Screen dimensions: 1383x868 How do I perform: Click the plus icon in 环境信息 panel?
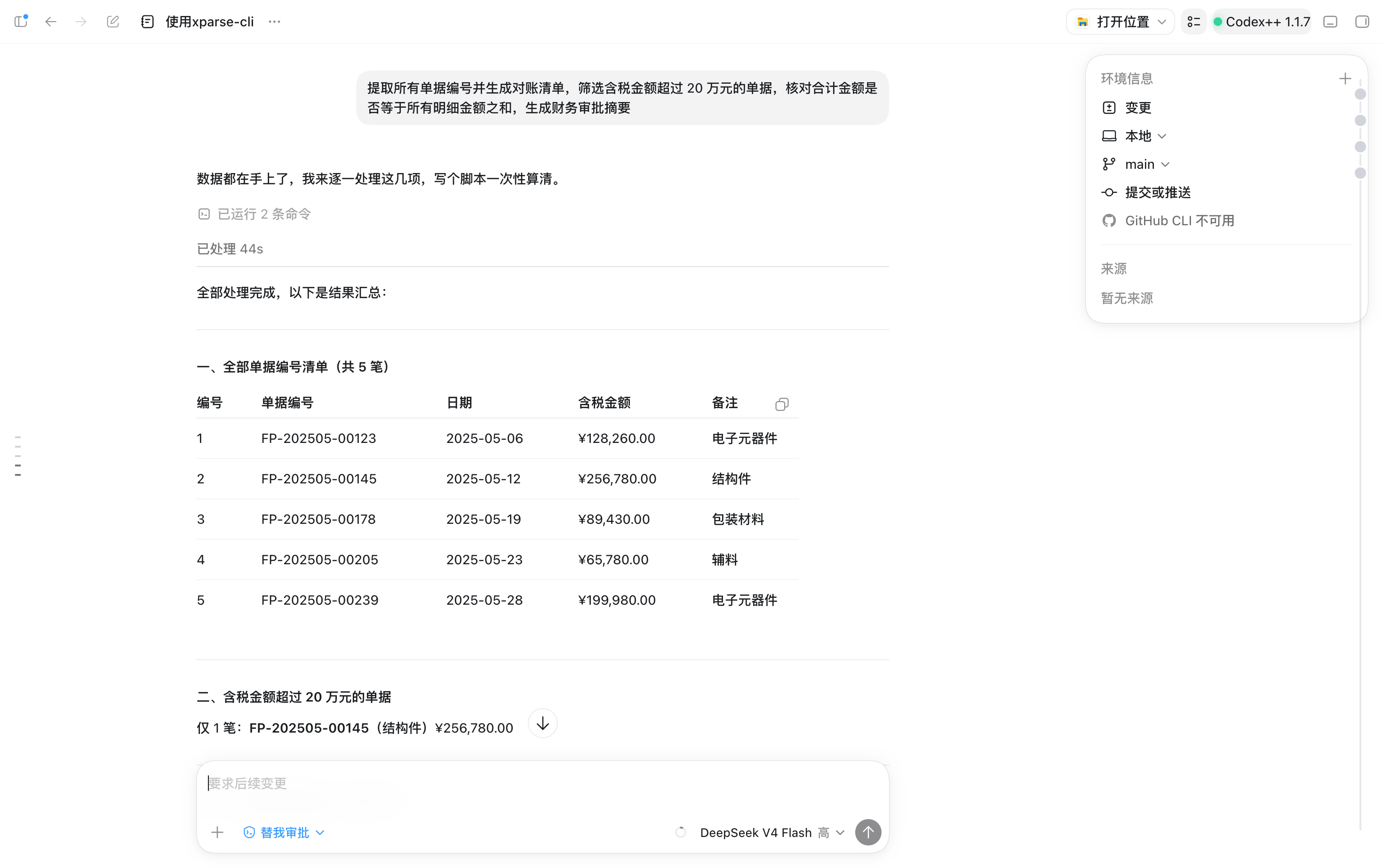tap(1345, 79)
